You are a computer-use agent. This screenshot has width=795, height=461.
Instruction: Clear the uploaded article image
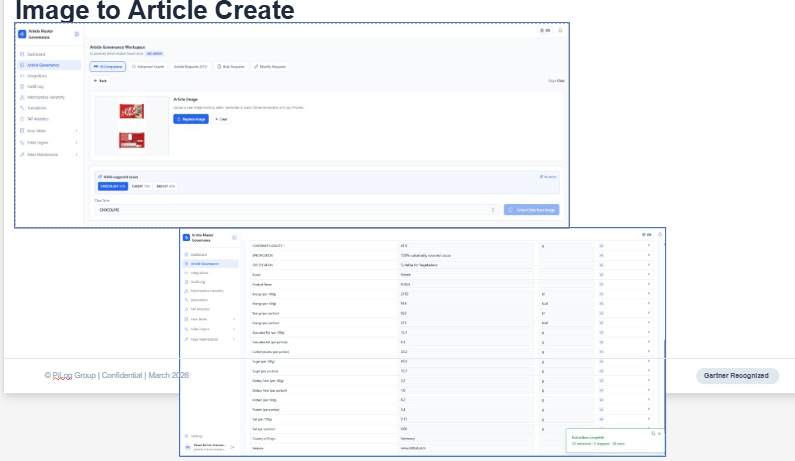221,119
